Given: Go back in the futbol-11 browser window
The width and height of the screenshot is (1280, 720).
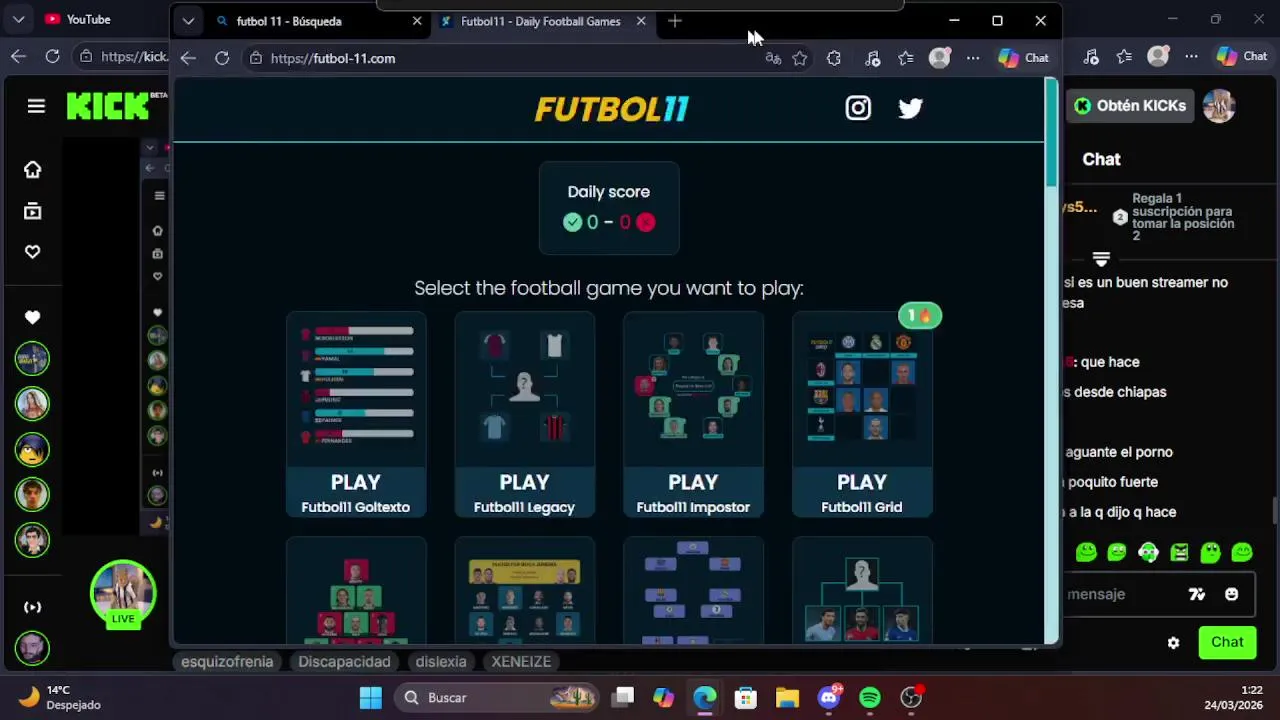Looking at the screenshot, I should click(188, 58).
